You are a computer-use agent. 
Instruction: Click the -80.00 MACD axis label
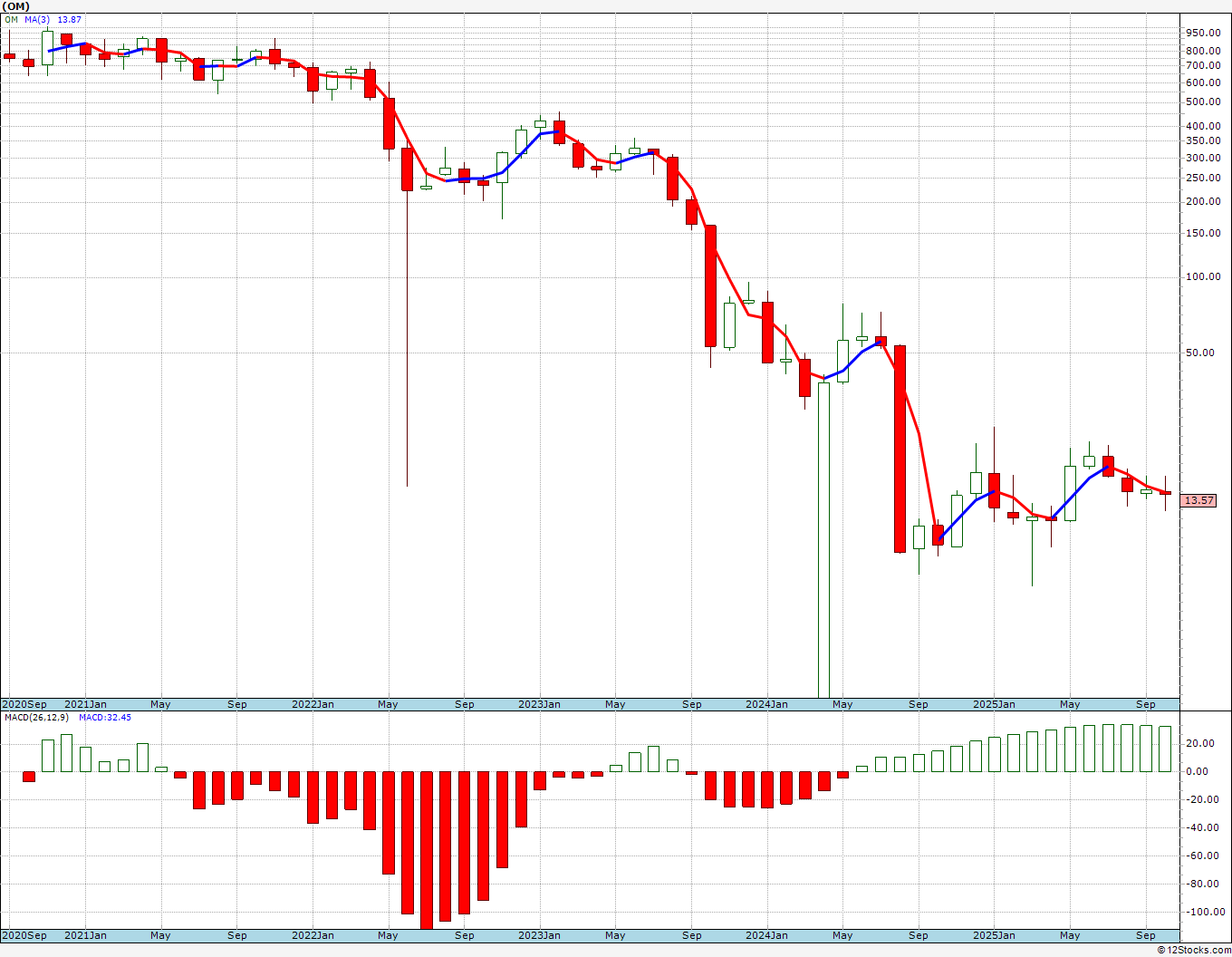pyautogui.click(x=1201, y=884)
